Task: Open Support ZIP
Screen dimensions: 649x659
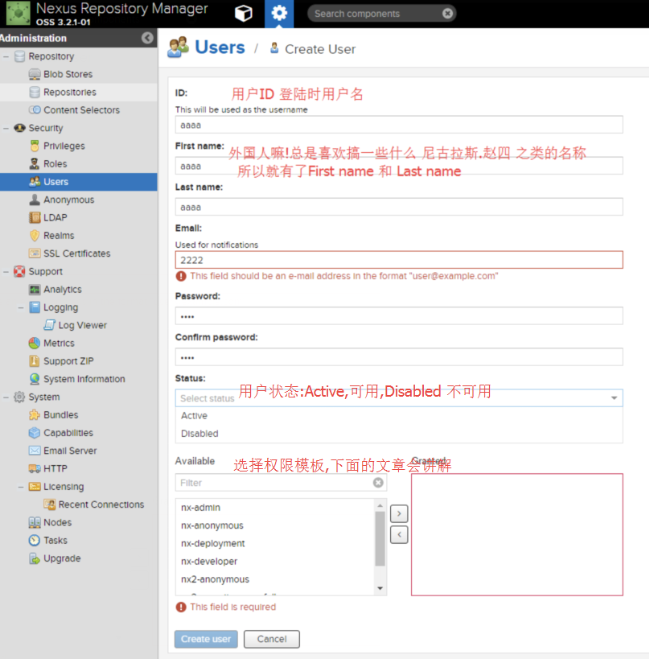Action: [68, 361]
